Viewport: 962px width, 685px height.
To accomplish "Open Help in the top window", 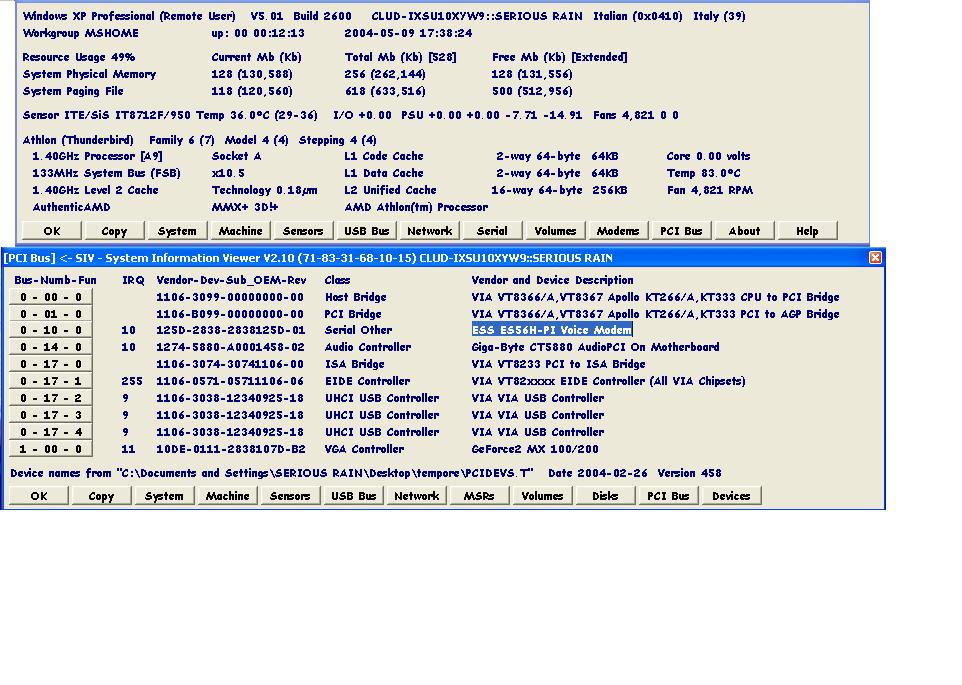I will [806, 231].
